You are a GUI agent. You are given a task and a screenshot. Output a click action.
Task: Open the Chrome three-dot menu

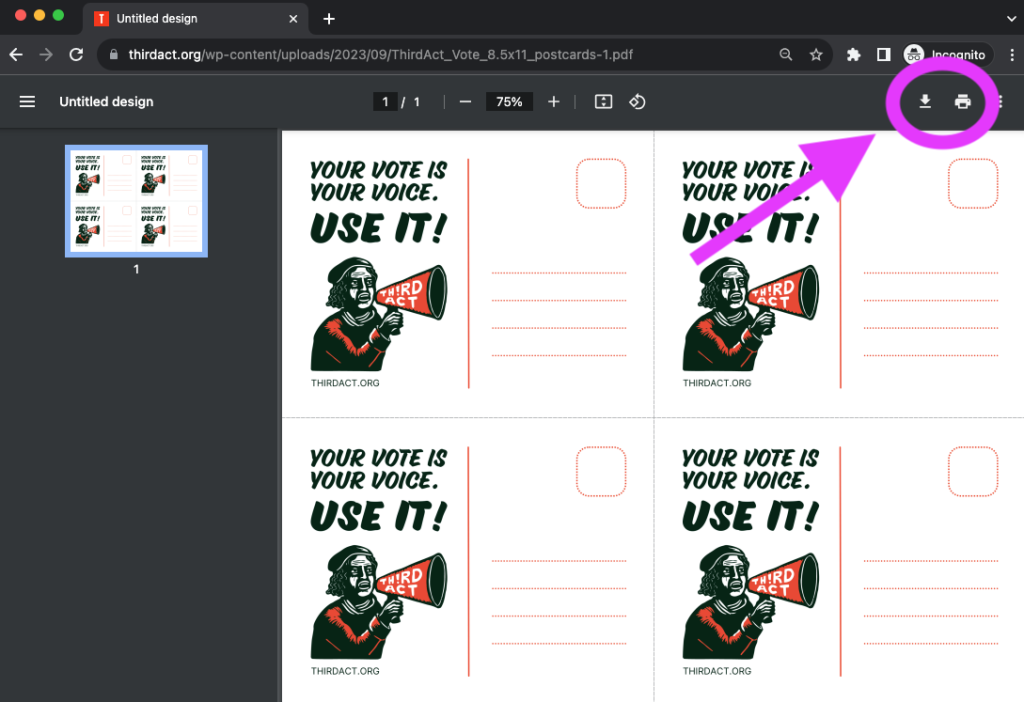(1012, 55)
